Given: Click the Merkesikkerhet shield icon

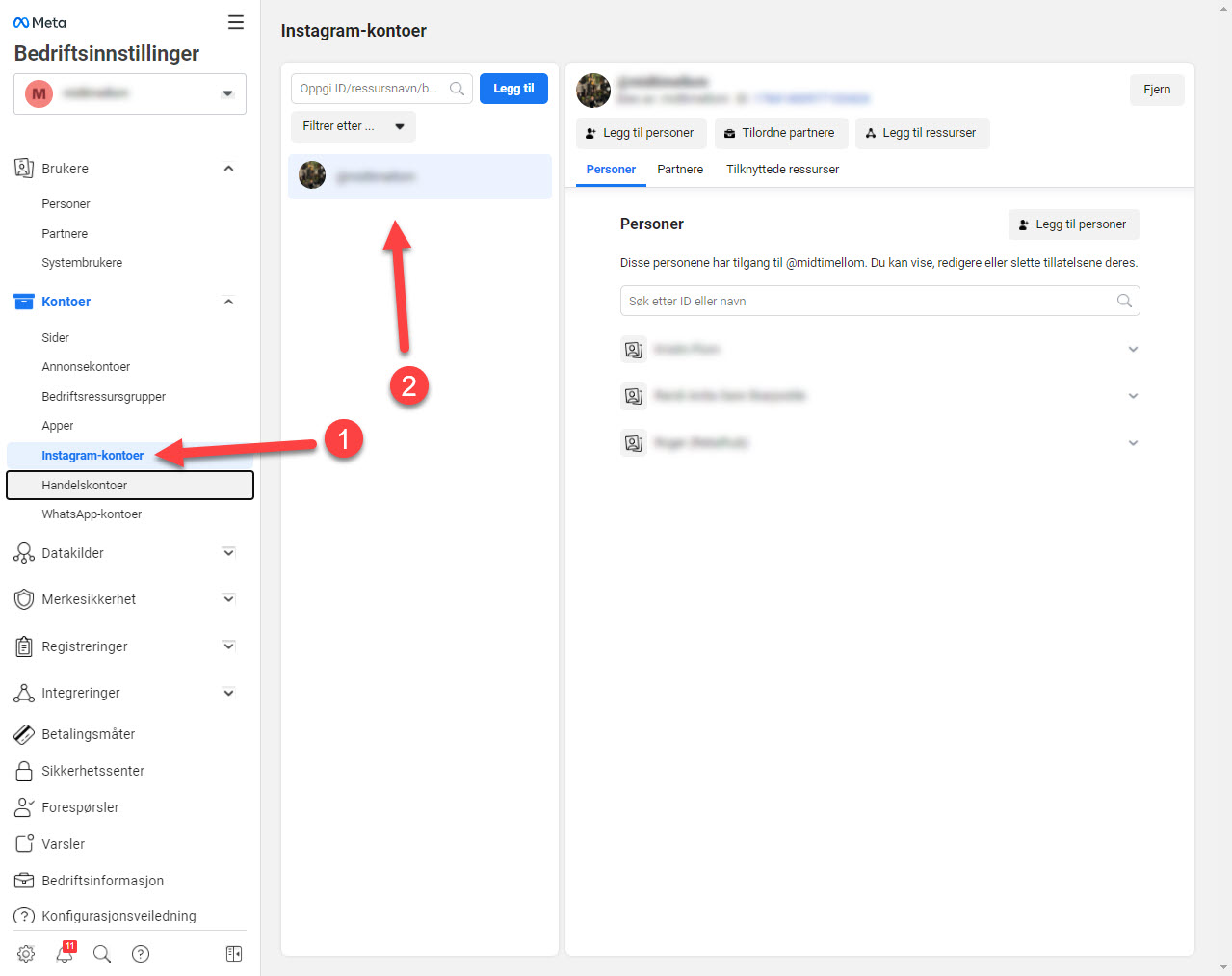Looking at the screenshot, I should [24, 599].
